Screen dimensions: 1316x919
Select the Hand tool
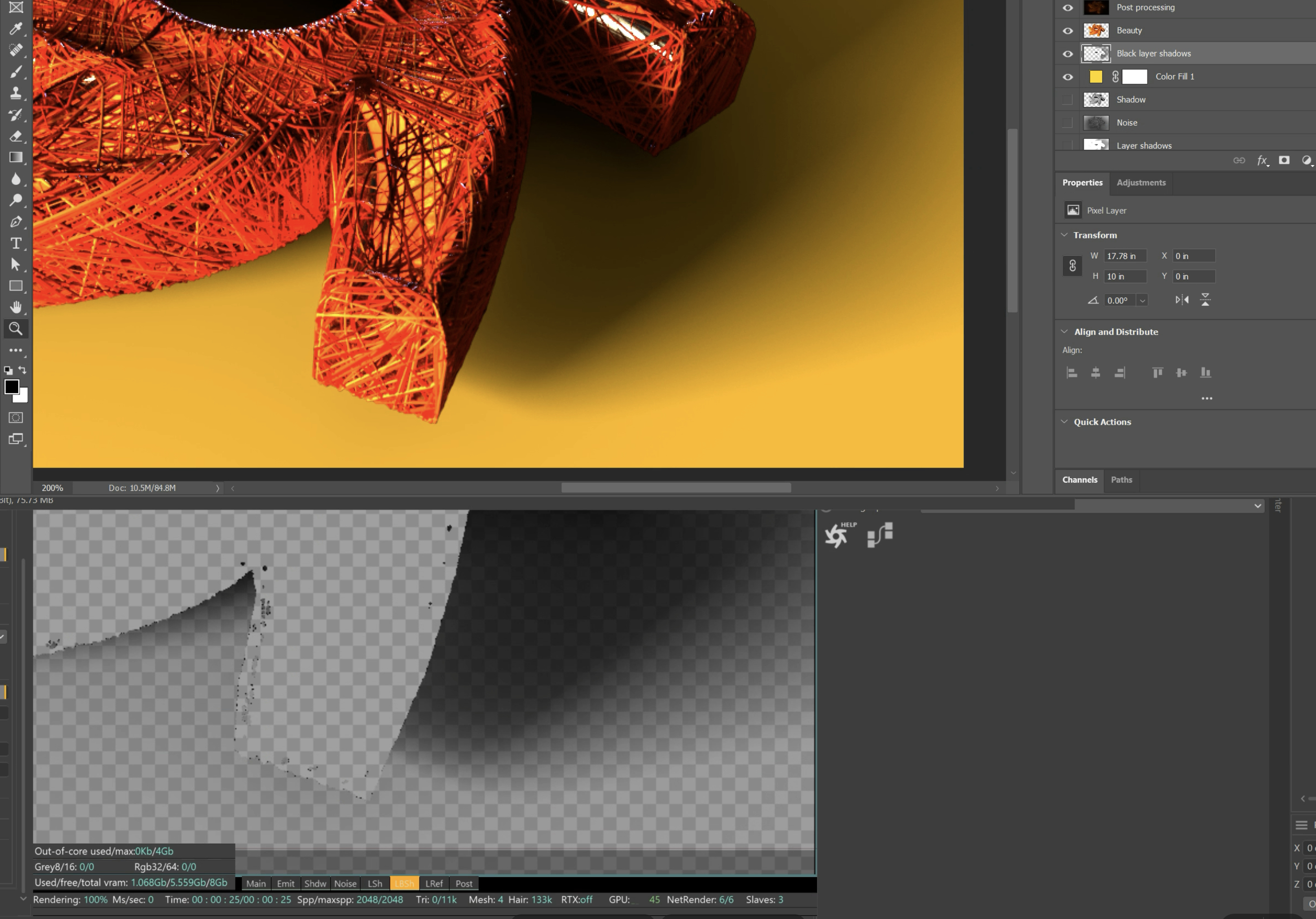tap(15, 307)
